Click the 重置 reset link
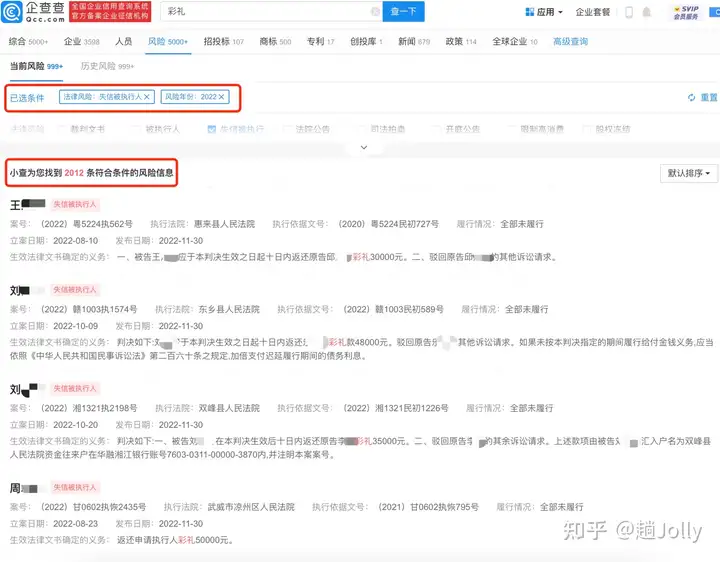Viewport: 720px width, 562px height. click(709, 97)
